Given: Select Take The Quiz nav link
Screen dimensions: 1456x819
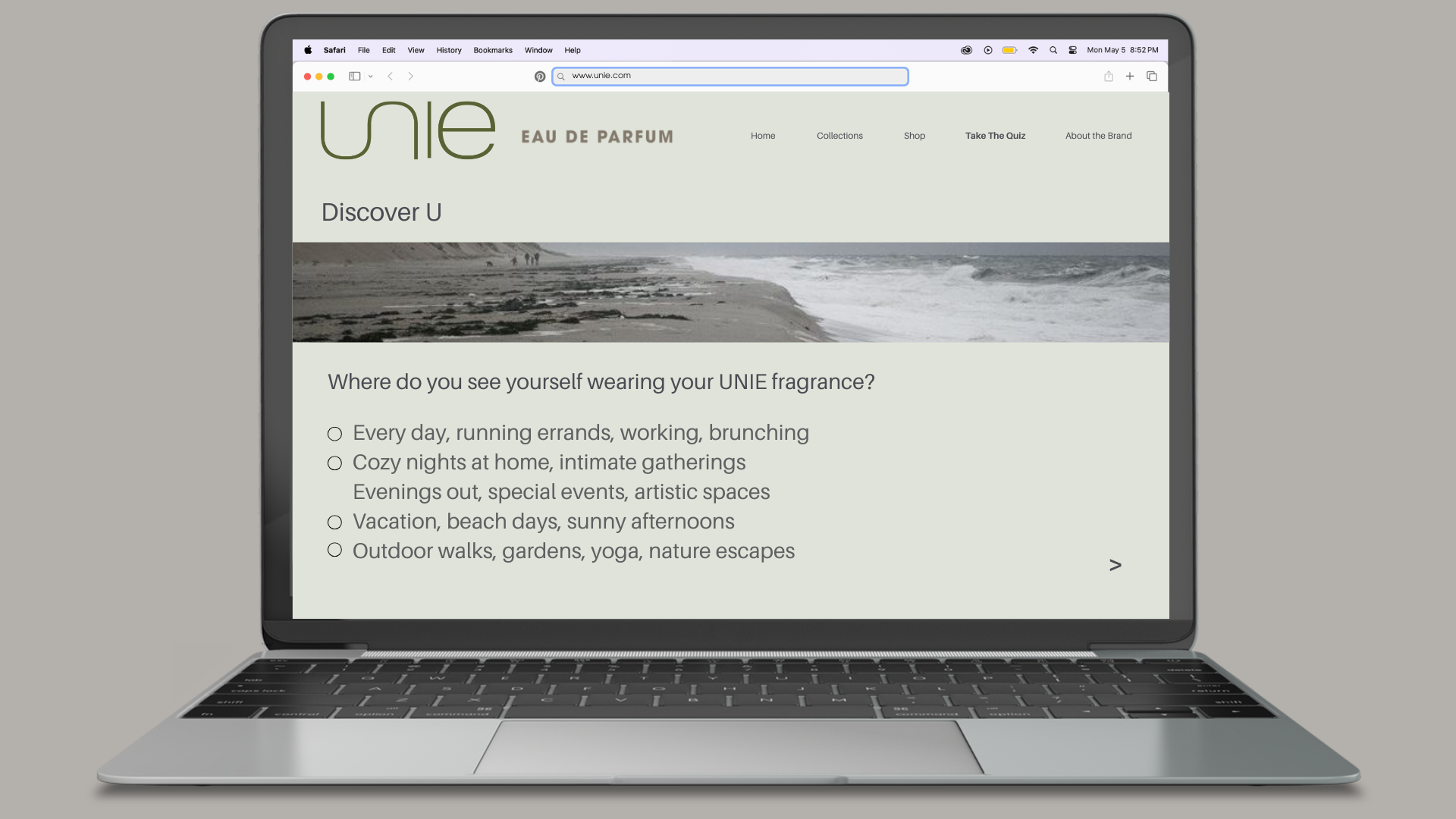Looking at the screenshot, I should 995,136.
